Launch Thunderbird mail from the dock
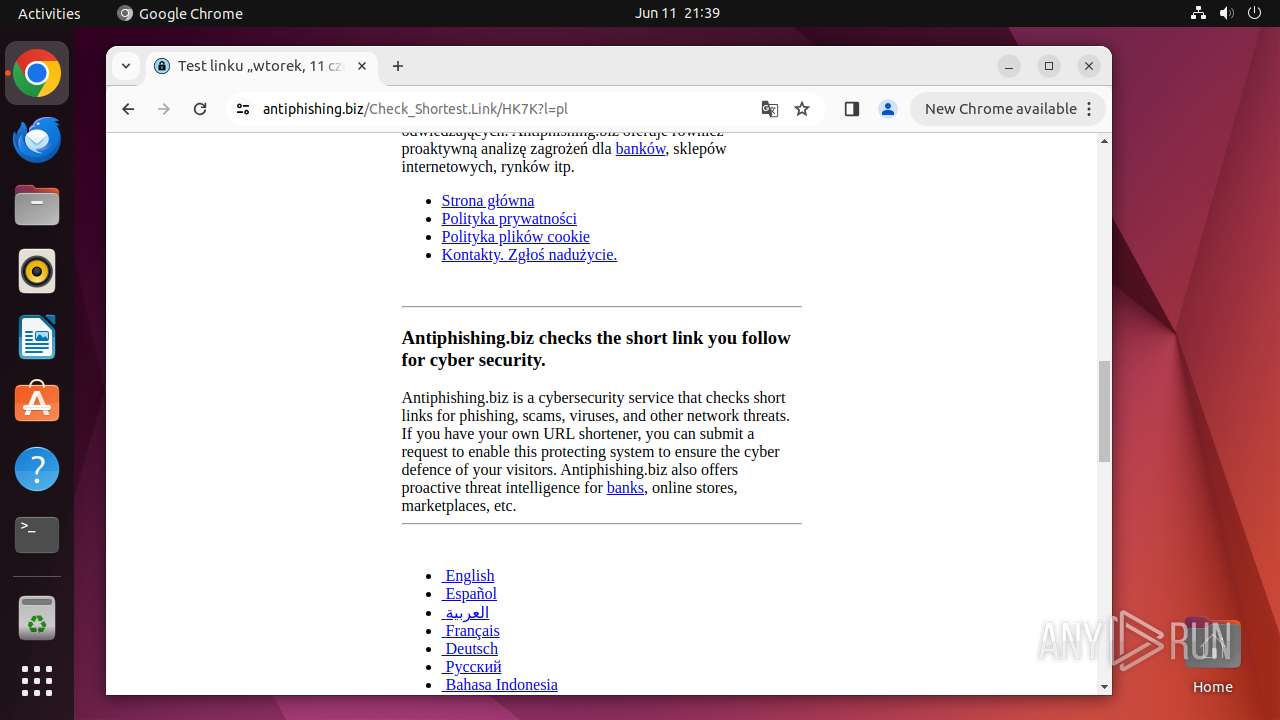Viewport: 1280px width, 720px height. point(37,139)
